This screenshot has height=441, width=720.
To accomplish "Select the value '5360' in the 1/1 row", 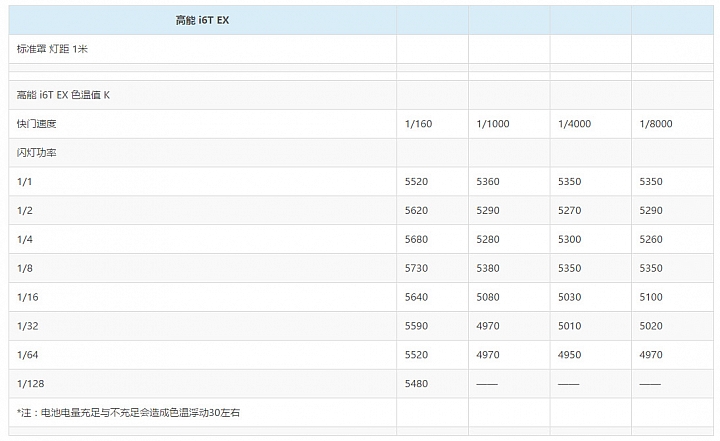I will point(488,182).
